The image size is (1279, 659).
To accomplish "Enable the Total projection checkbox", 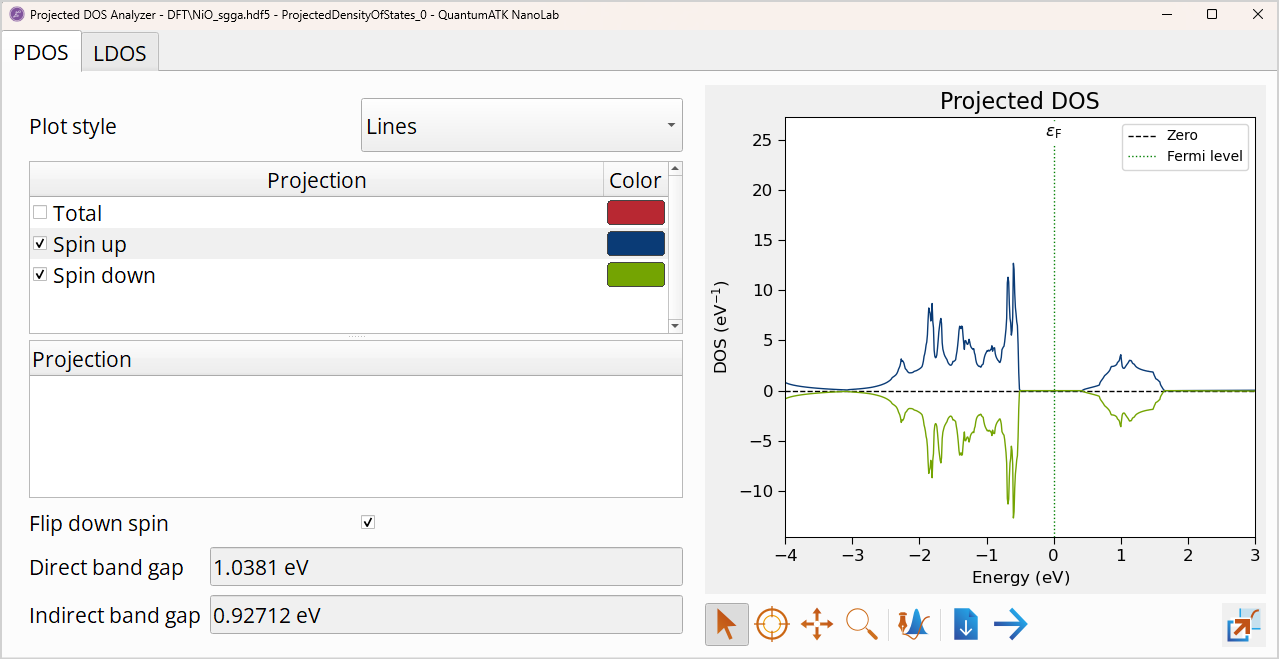I will point(40,213).
